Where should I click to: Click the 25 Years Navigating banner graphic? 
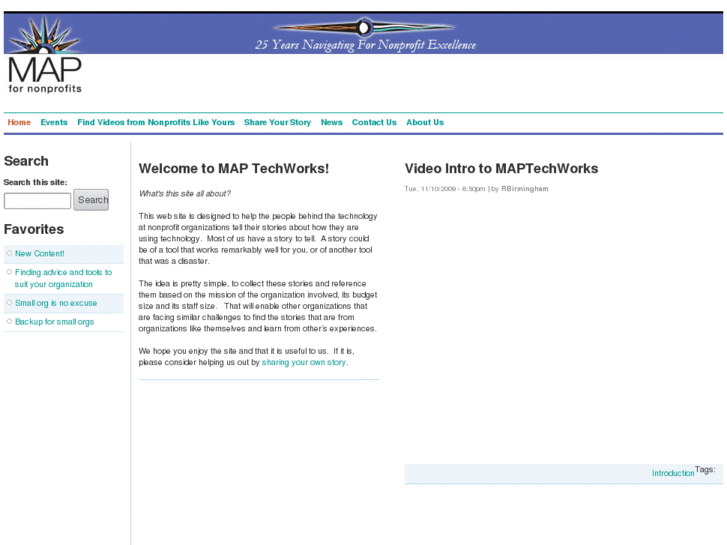tap(365, 35)
